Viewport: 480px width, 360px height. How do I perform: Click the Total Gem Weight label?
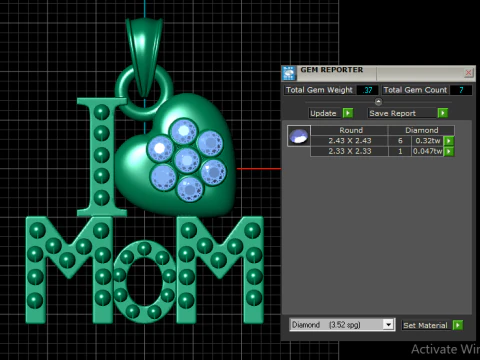point(319,90)
